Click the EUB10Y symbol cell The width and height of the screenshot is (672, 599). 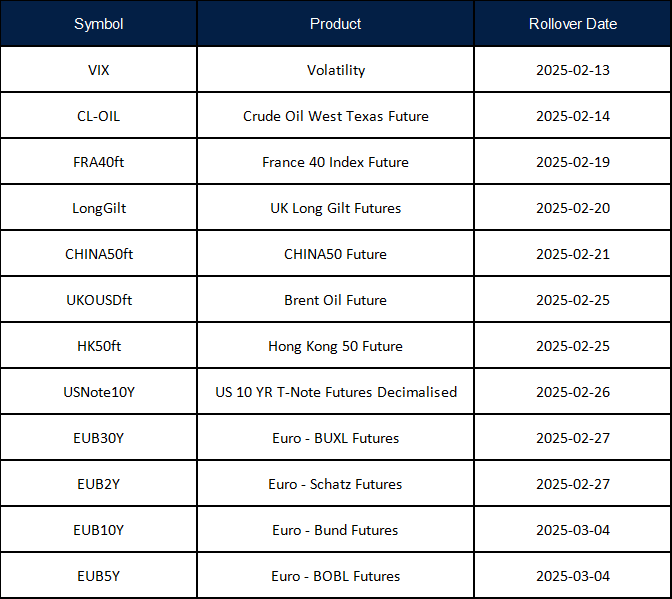coord(98,530)
